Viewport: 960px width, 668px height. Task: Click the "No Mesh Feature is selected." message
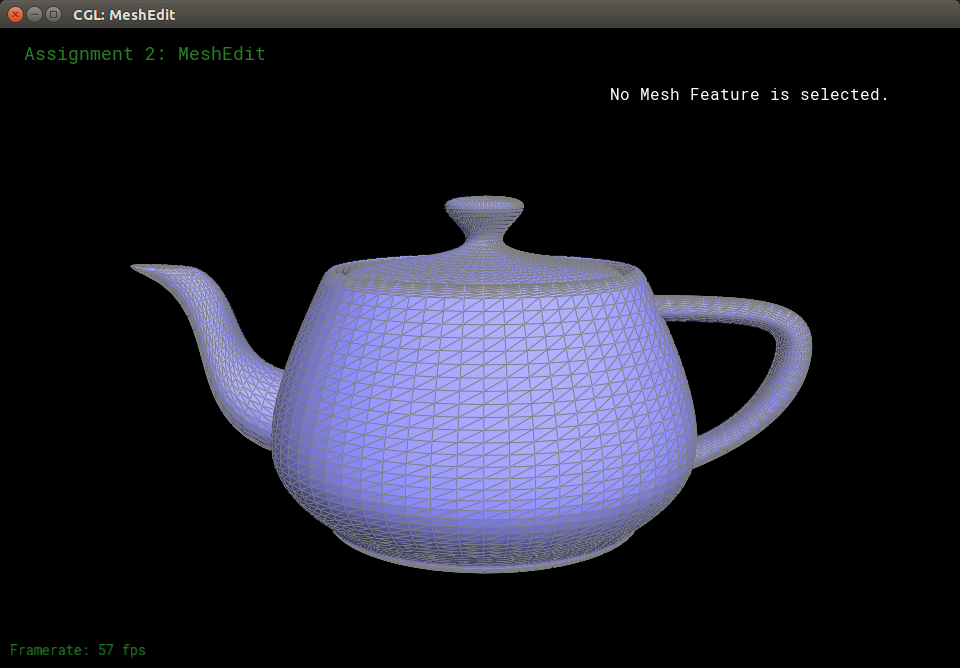point(749,94)
